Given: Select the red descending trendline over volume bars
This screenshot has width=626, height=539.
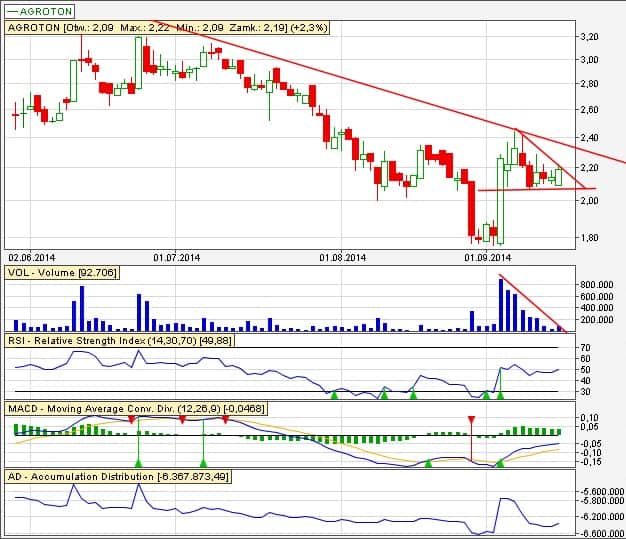Looking at the screenshot, I should 532,301.
